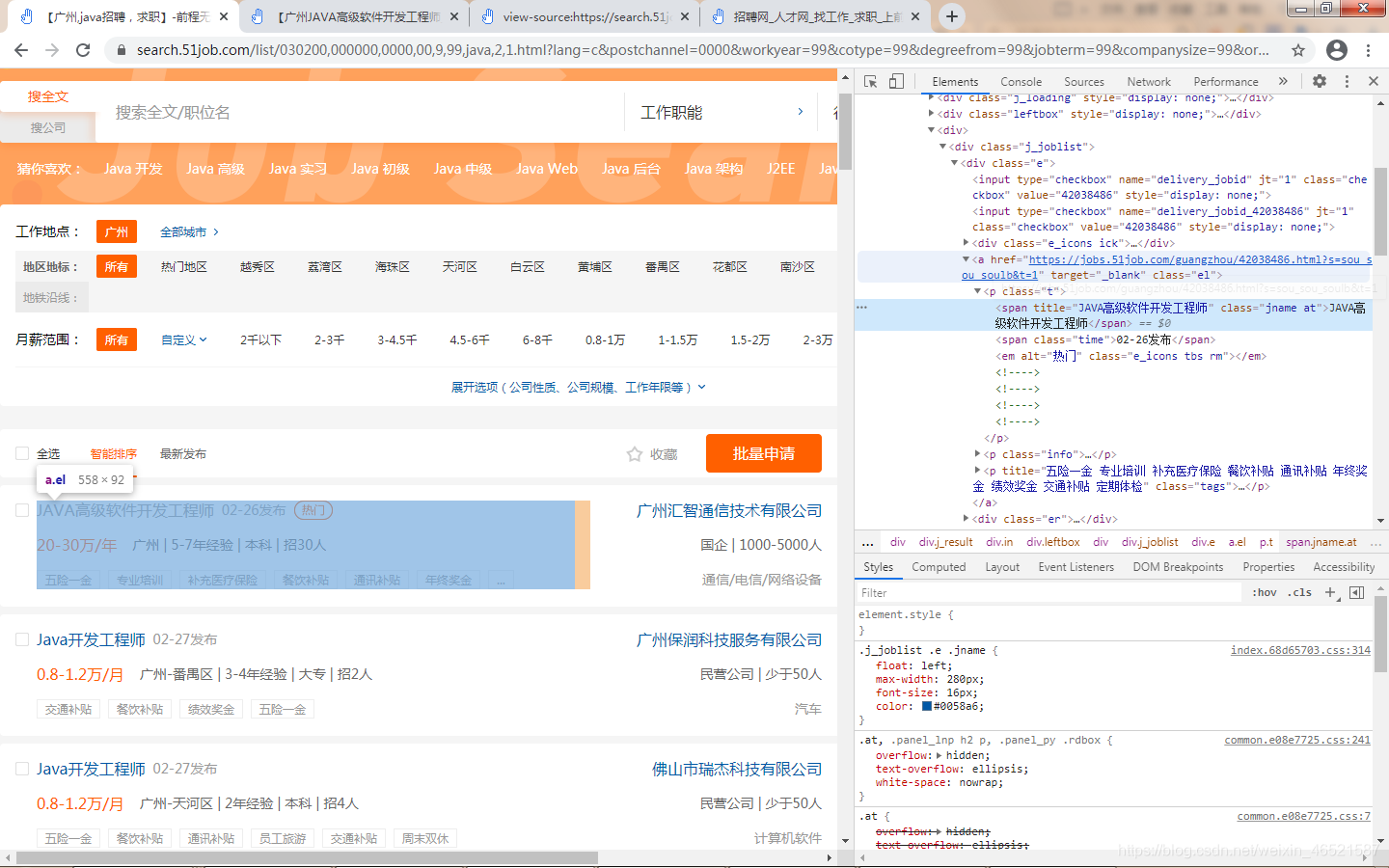1389x868 pixels.
Task: Toggle the DevTools device toolbar icon
Action: pyautogui.click(x=896, y=82)
